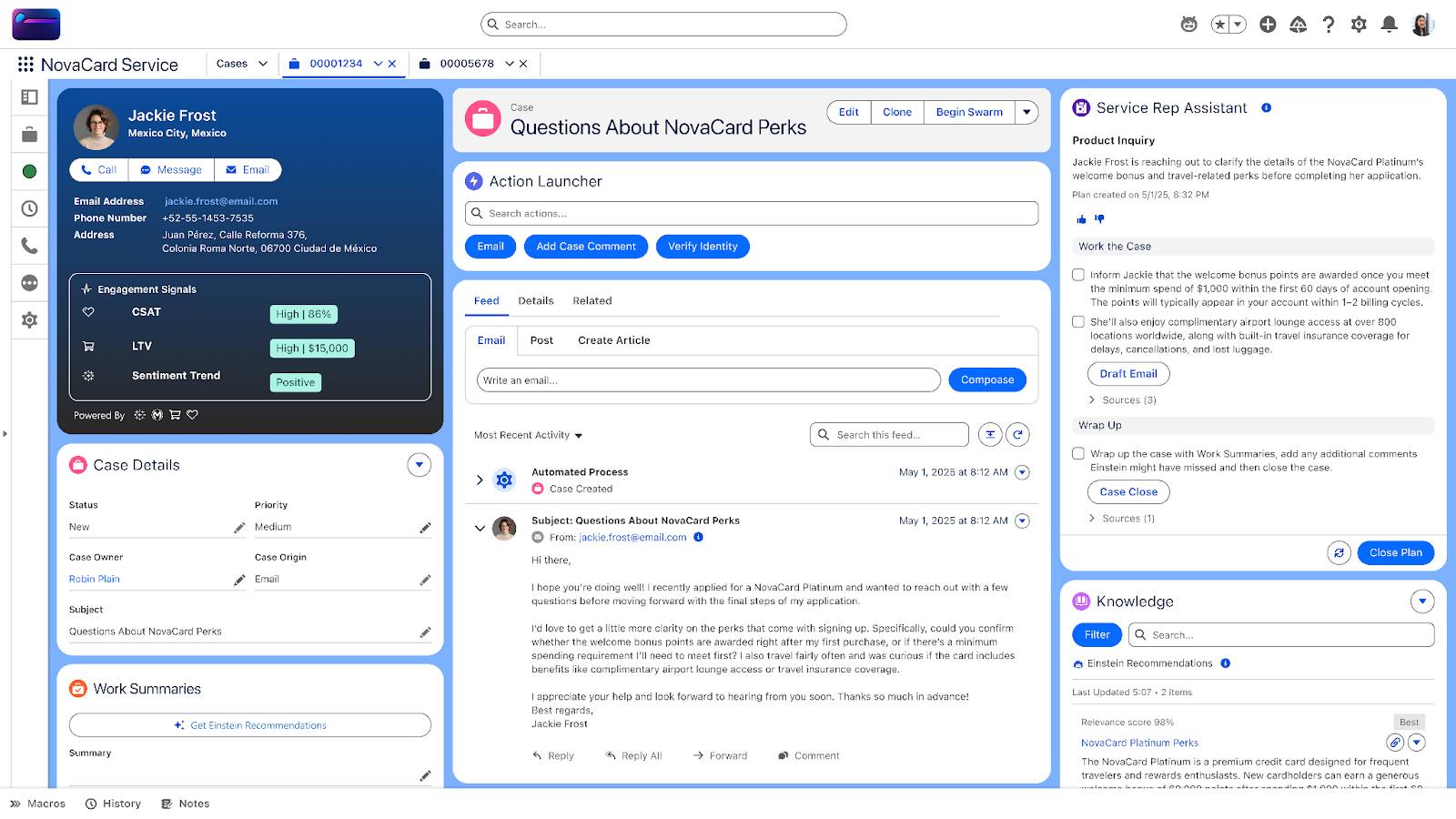
Task: Click the chat bubble icon in left sidebar
Action: [29, 283]
